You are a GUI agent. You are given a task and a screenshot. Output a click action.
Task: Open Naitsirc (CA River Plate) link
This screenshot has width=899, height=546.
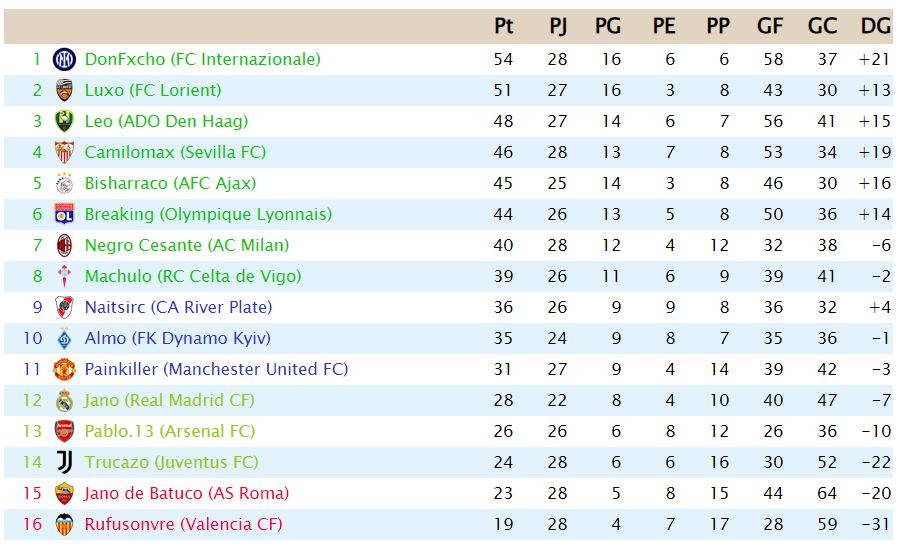coord(178,307)
